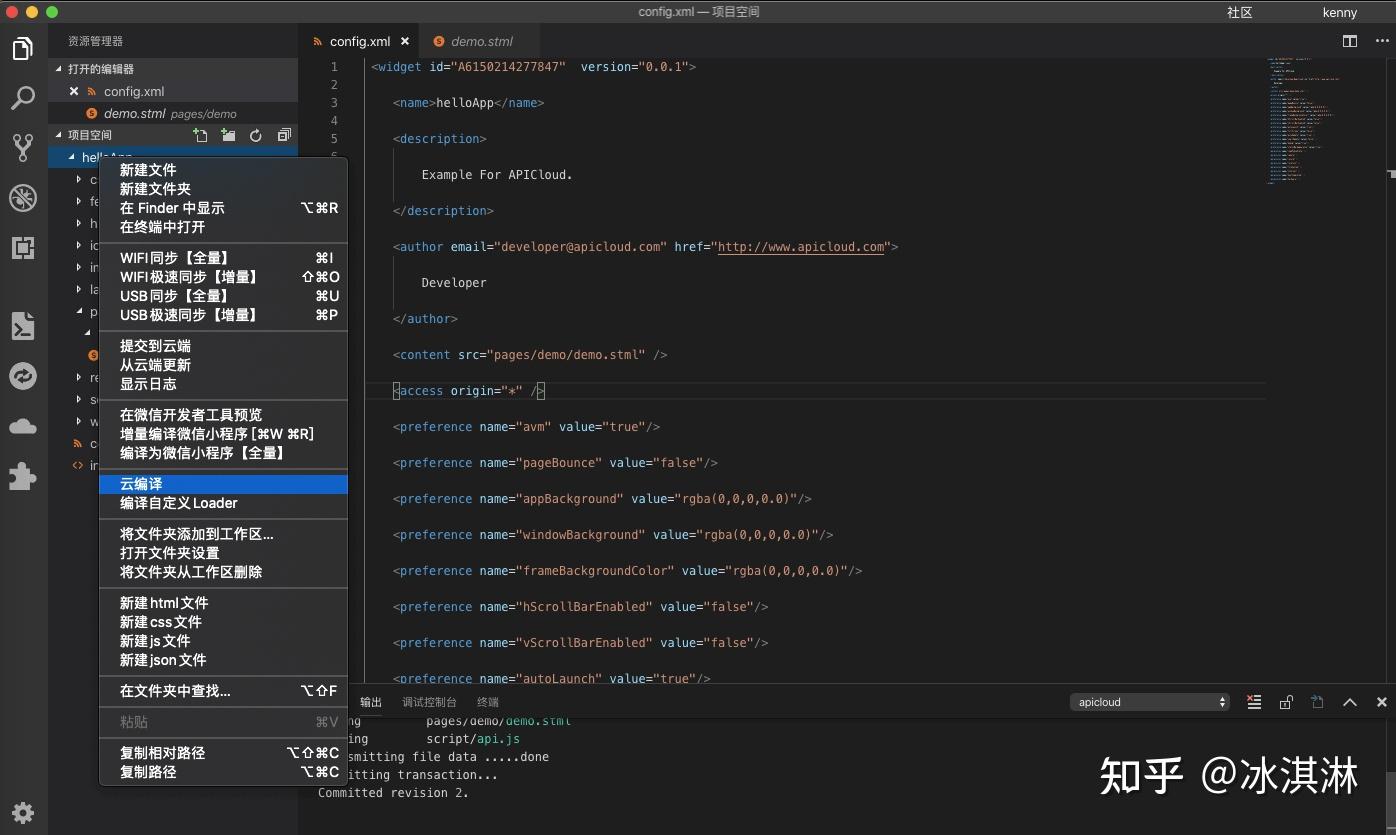Collapse all folders with the collapse icon
Screen dimensions: 1396x835
click(284, 135)
